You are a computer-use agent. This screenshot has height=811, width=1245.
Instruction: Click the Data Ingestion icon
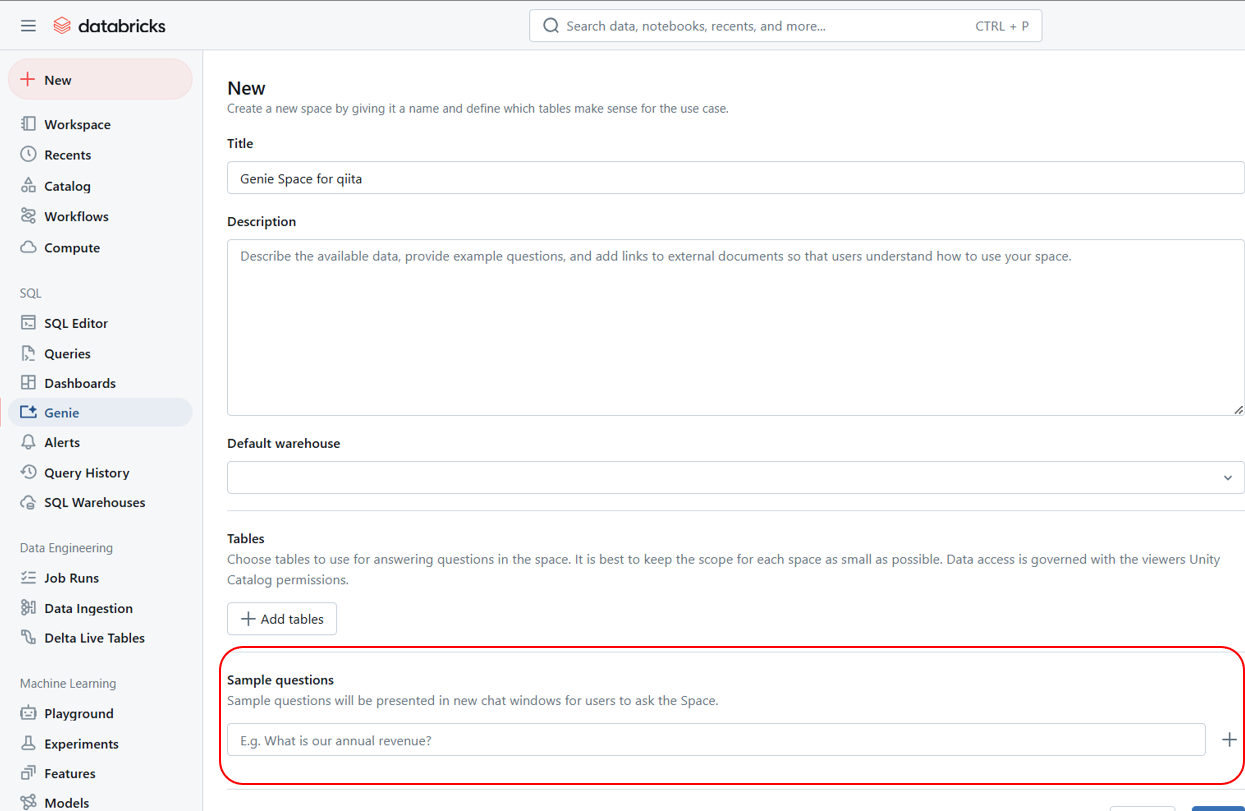pyautogui.click(x=28, y=608)
